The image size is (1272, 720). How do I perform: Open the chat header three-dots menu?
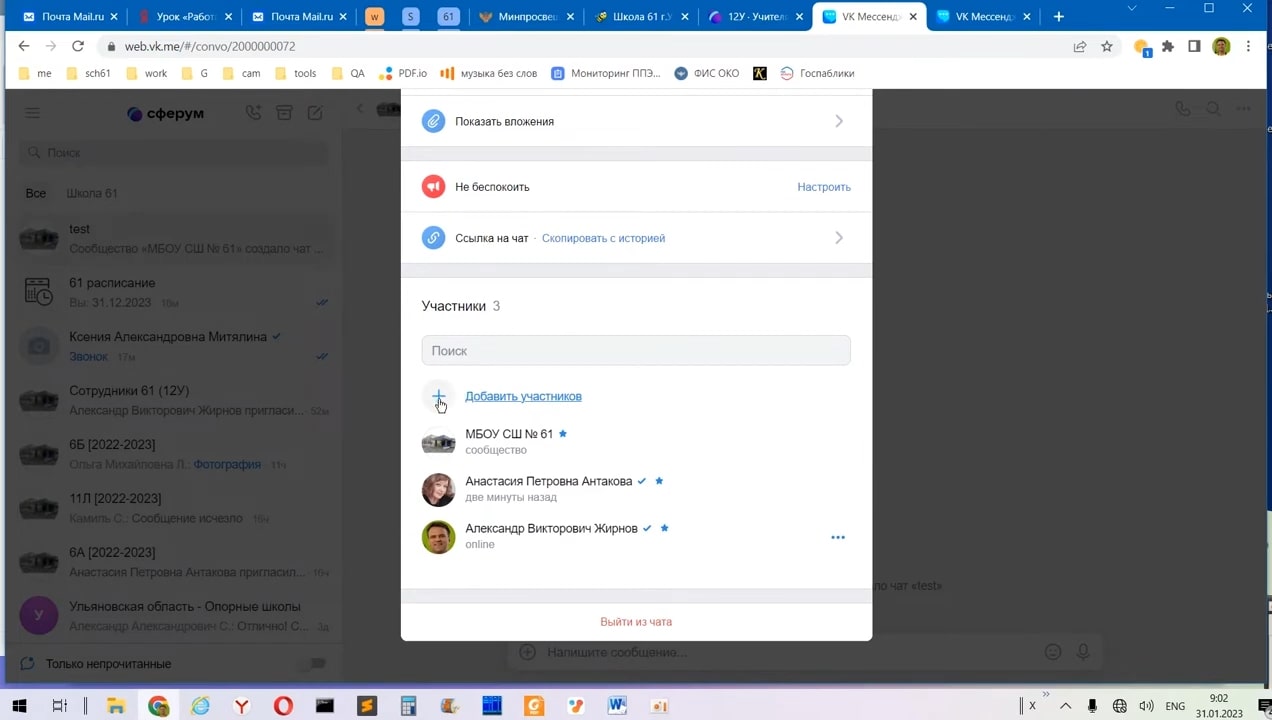click(x=1243, y=109)
